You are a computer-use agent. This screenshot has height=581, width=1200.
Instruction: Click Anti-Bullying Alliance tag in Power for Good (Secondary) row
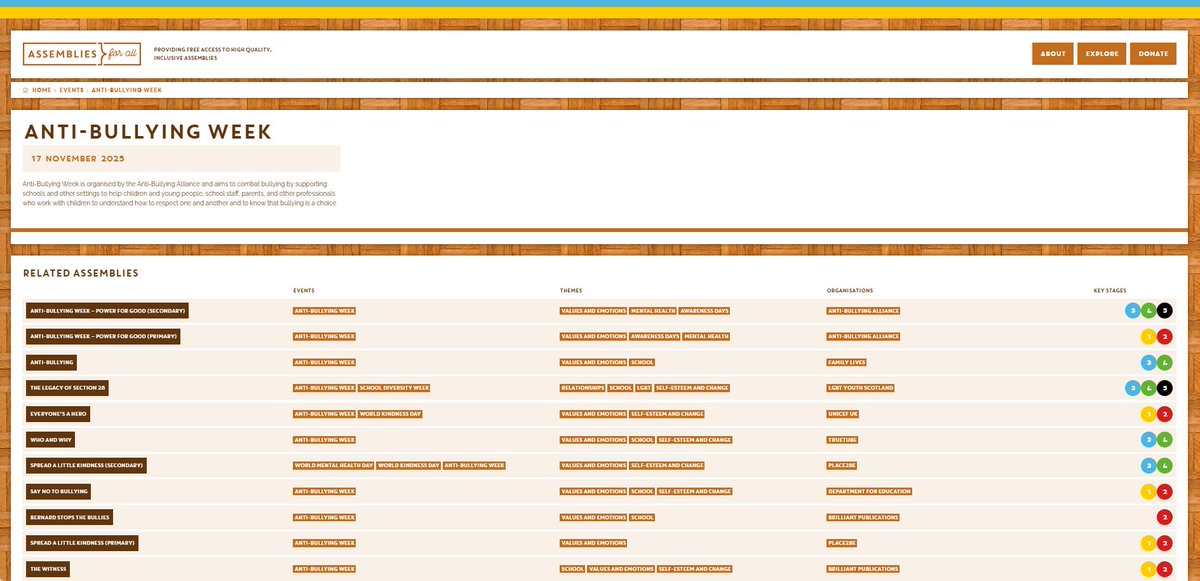point(863,310)
